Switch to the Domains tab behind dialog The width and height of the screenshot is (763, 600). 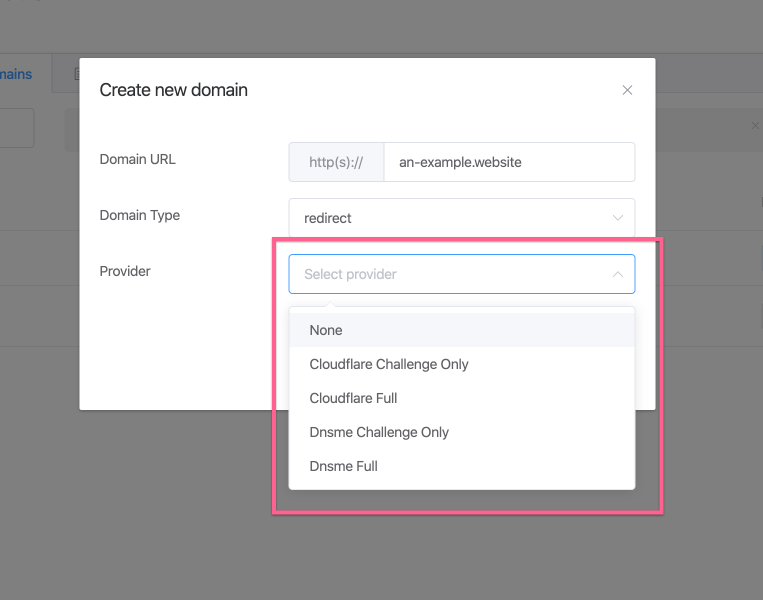click(x=16, y=74)
